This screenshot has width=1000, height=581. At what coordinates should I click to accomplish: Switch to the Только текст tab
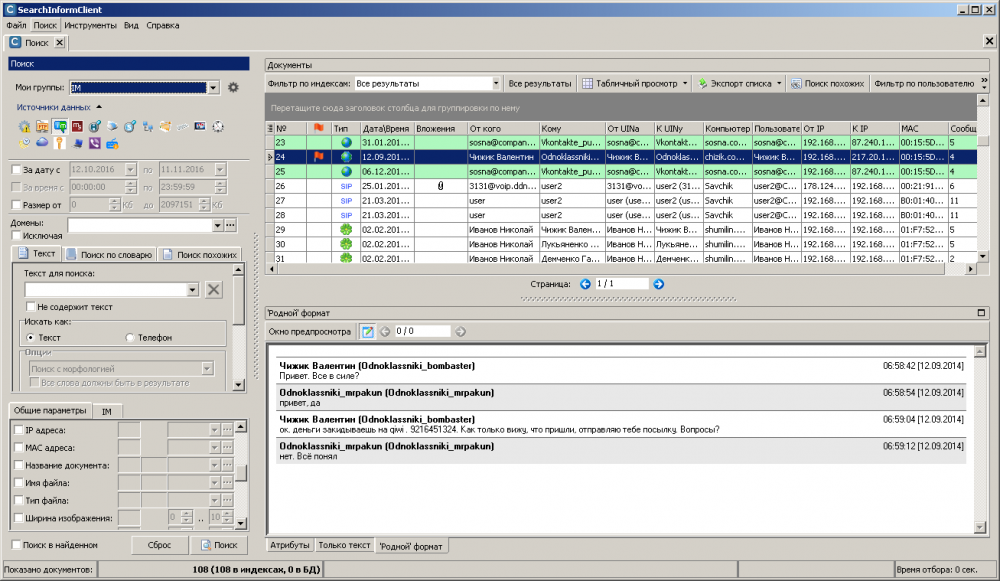tap(344, 545)
